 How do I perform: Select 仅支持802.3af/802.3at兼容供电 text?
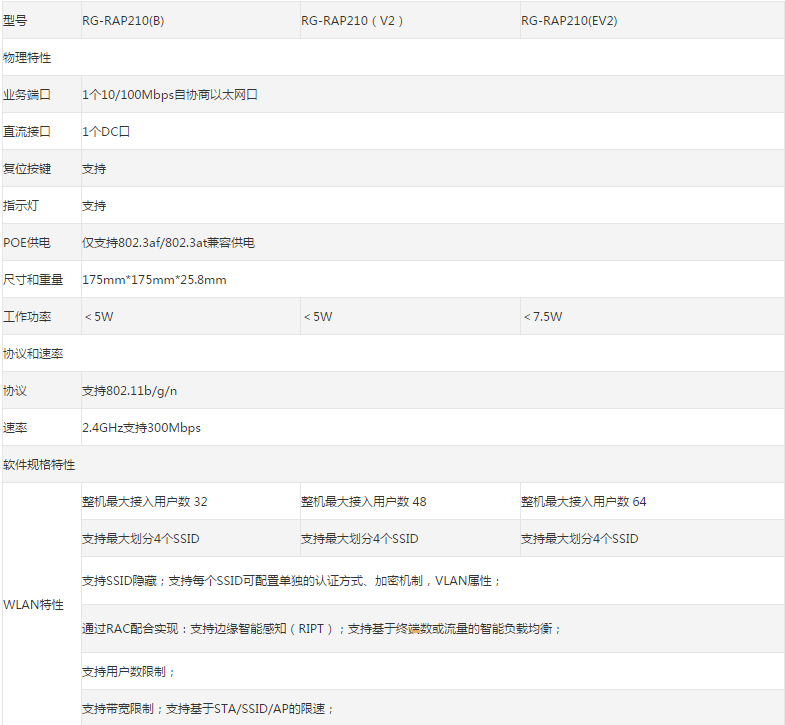[169, 243]
